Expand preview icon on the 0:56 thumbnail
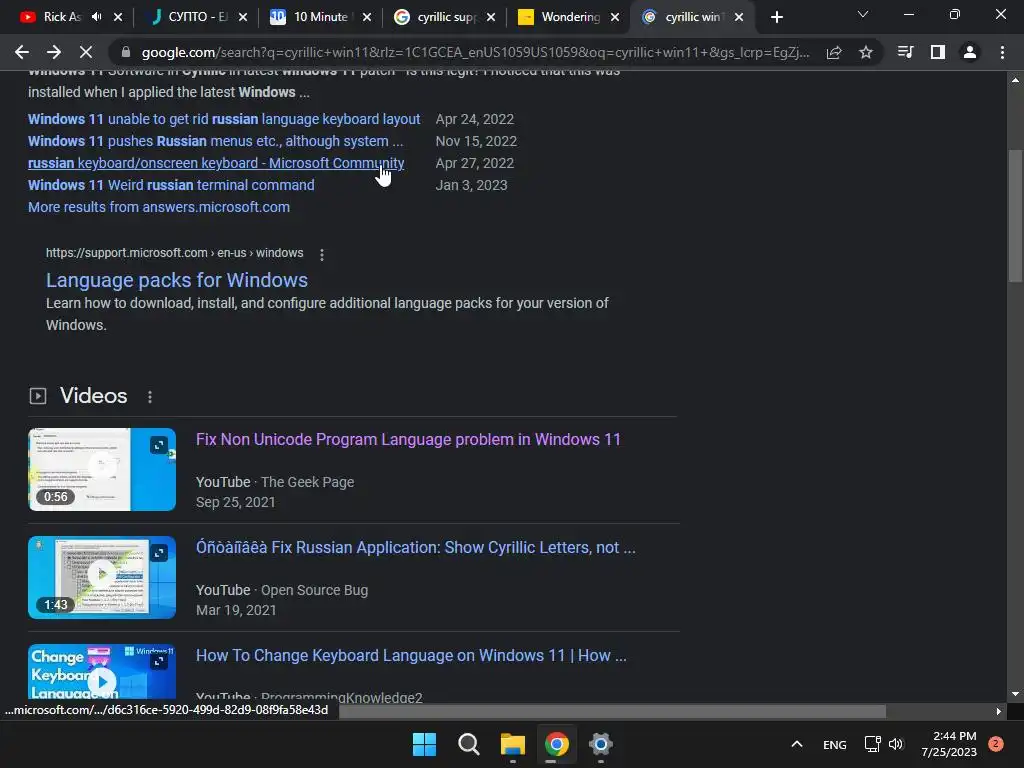The width and height of the screenshot is (1024, 768). click(159, 445)
